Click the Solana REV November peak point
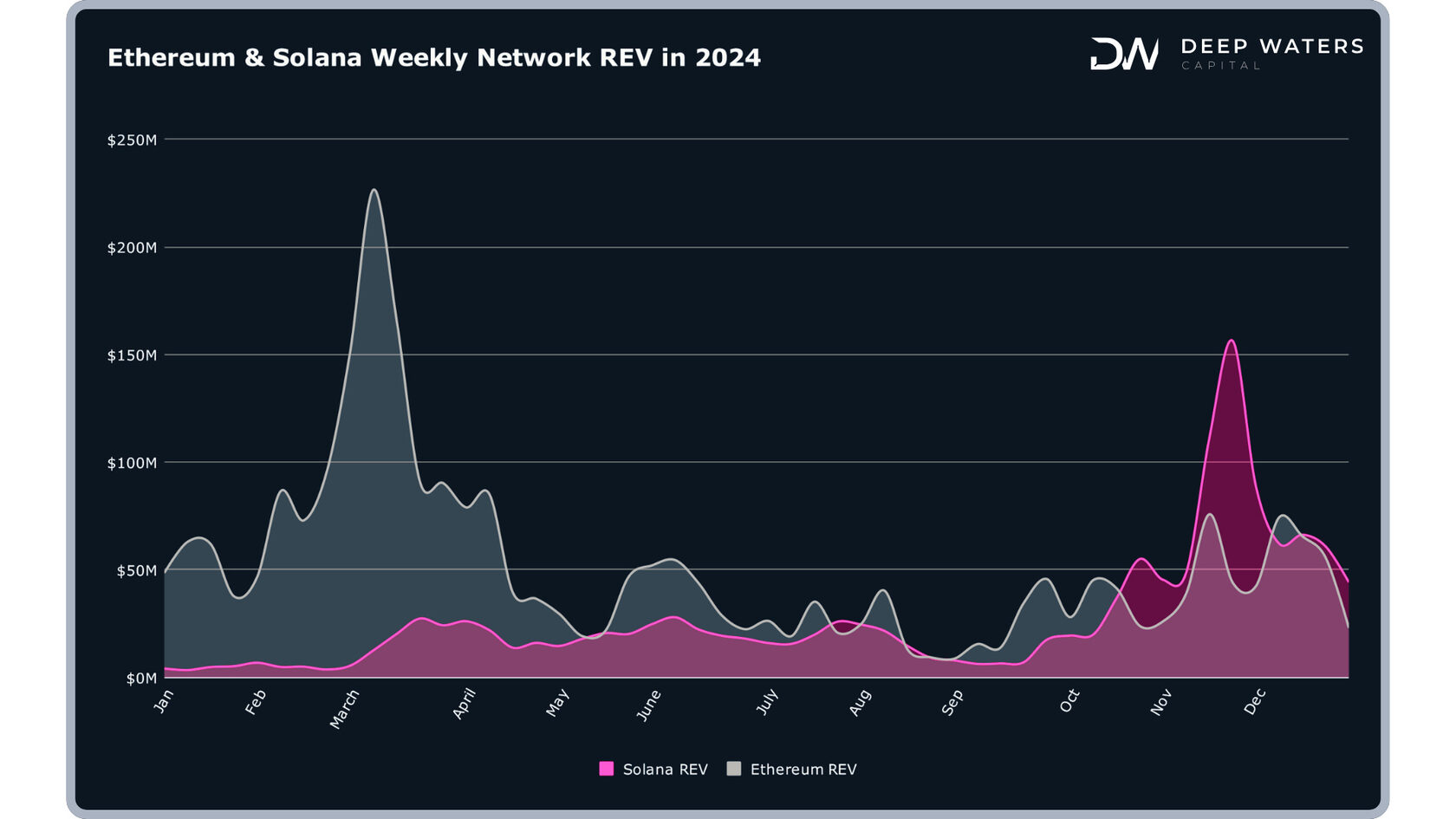1456x819 pixels. point(1231,340)
